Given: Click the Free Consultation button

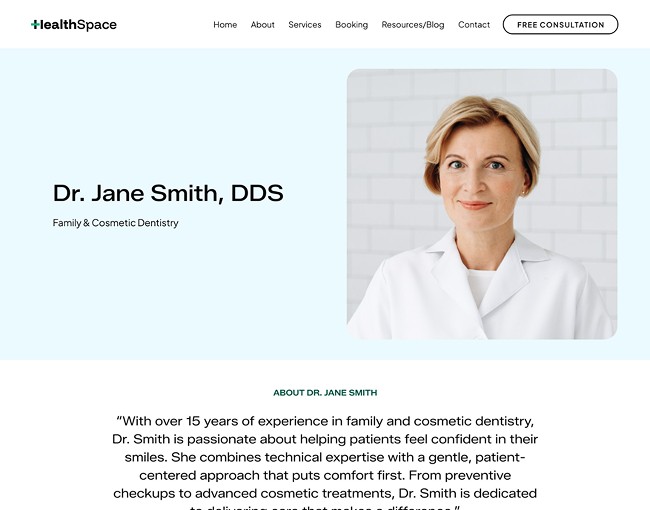Looking at the screenshot, I should click(560, 24).
